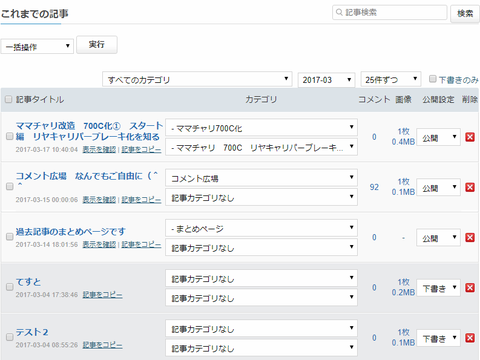The height and width of the screenshot is (360, 480).
Task: Click the 記事タイトル column header
Action: tap(40, 99)
